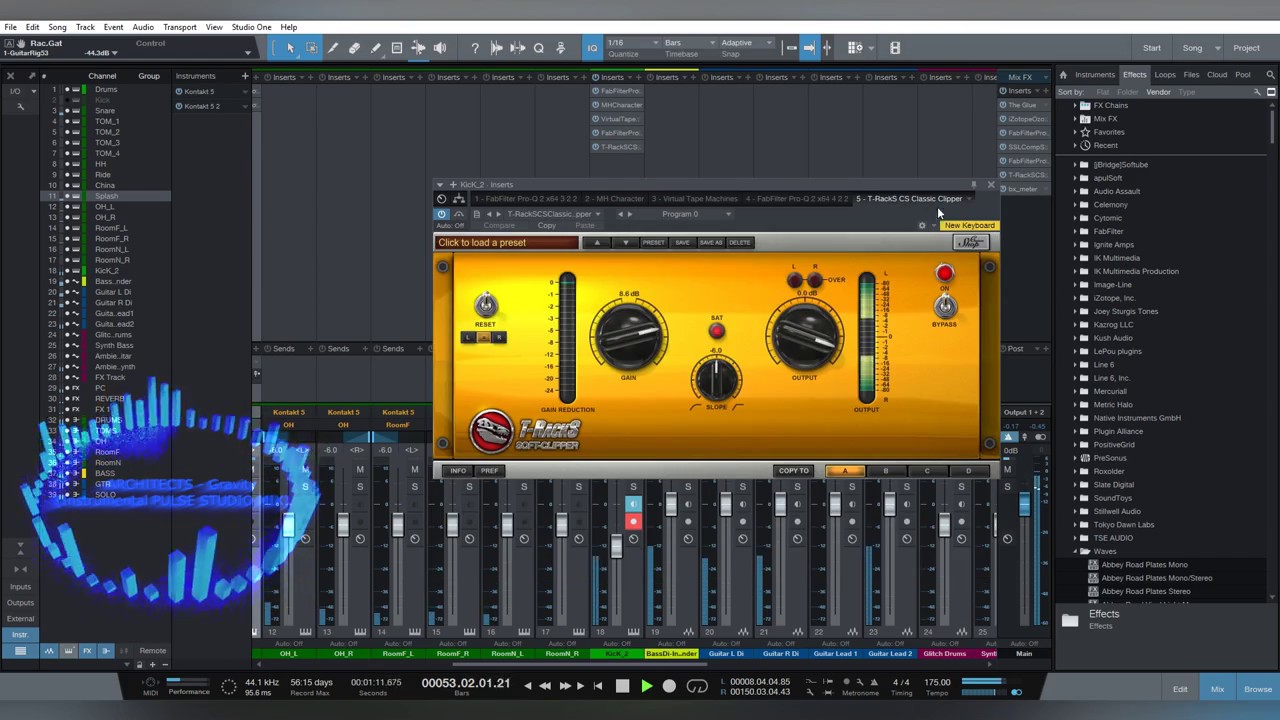
Task: Load previous T-RackS preset with up arrow
Action: (597, 242)
